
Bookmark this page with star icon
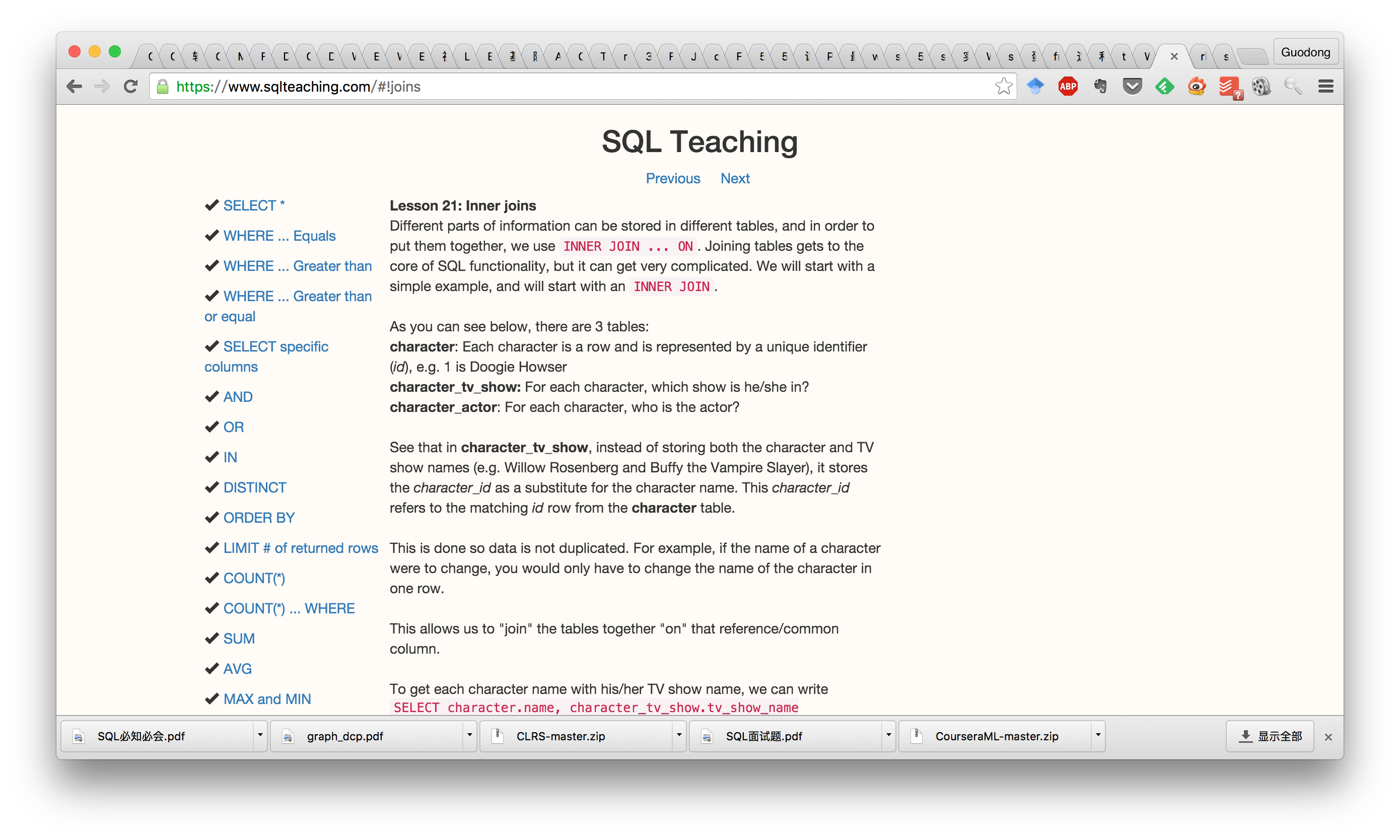point(1003,87)
